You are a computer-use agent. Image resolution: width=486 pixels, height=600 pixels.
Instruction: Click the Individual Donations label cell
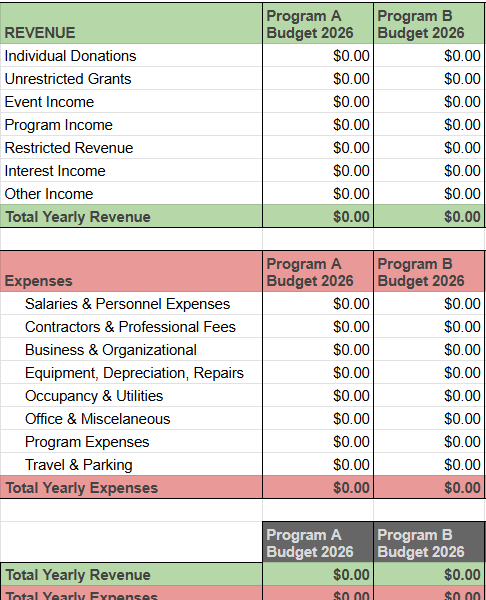click(131, 55)
